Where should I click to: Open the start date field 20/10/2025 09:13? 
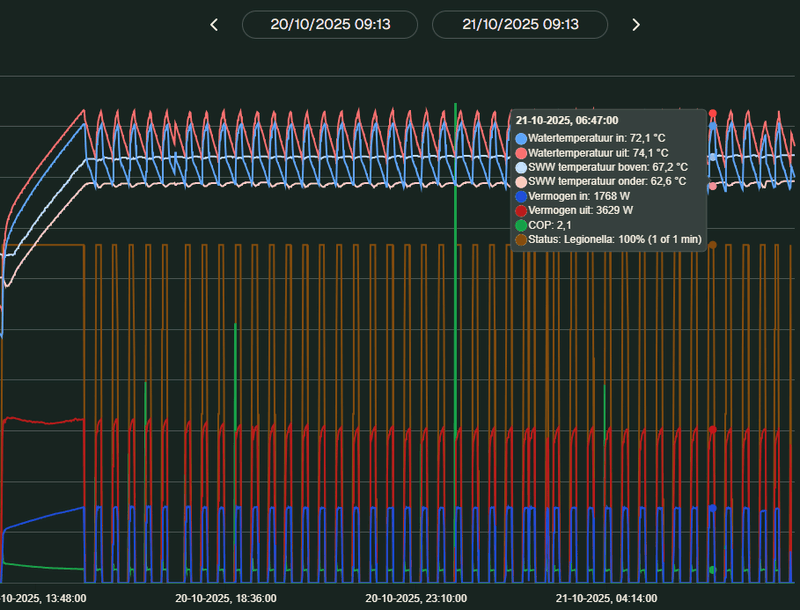330,25
